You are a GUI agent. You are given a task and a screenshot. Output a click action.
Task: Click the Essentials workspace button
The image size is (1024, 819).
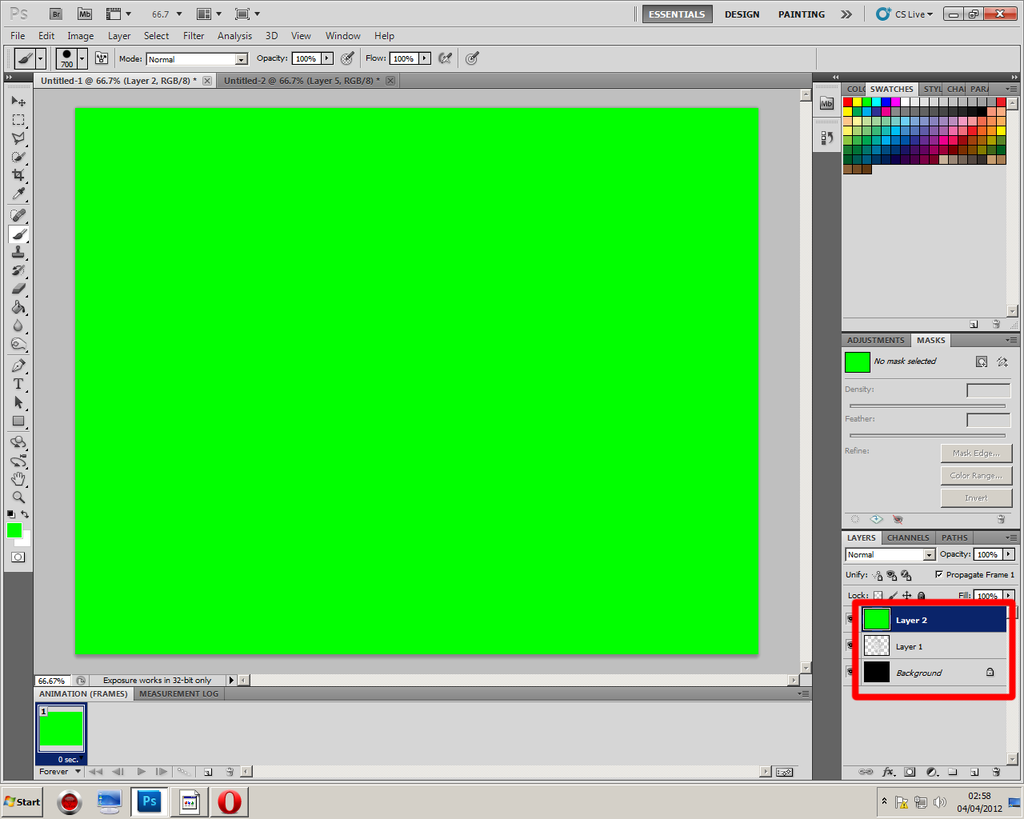[677, 14]
